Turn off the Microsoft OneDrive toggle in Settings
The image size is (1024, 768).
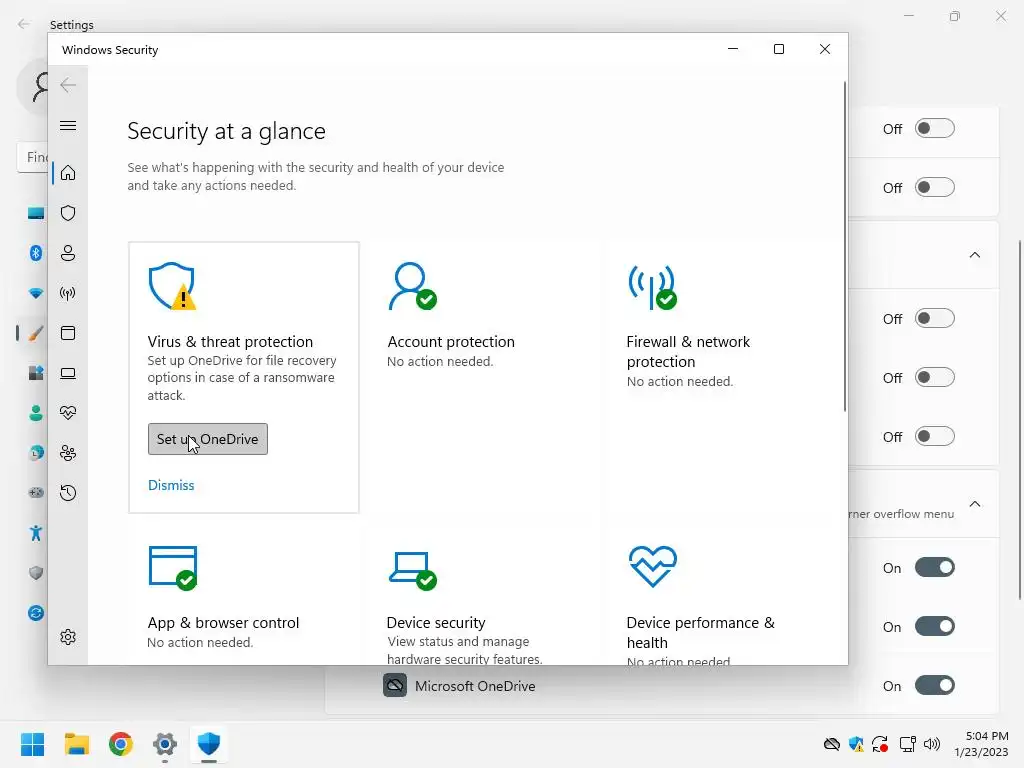935,685
